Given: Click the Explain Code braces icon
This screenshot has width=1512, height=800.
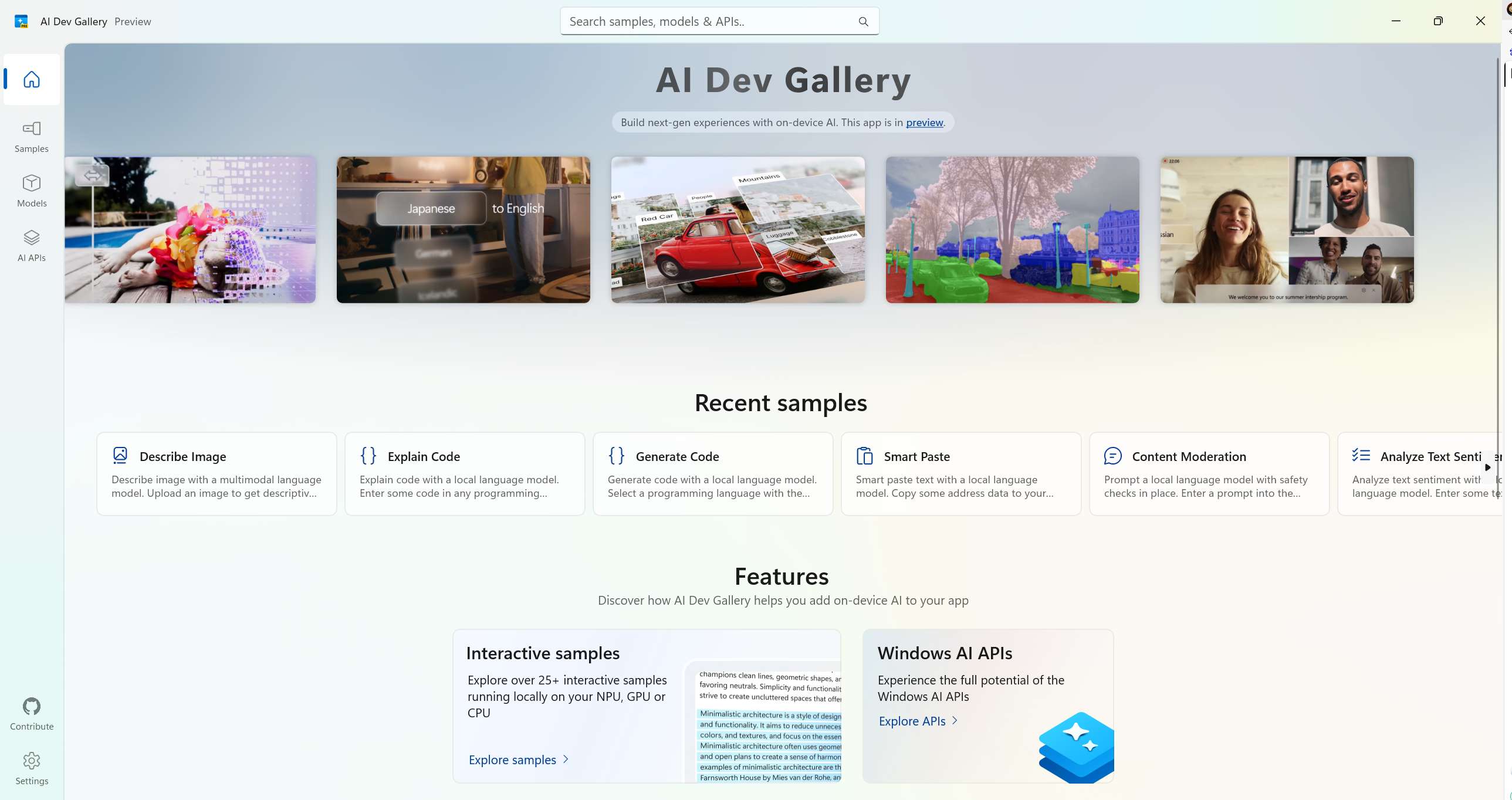Looking at the screenshot, I should [368, 456].
